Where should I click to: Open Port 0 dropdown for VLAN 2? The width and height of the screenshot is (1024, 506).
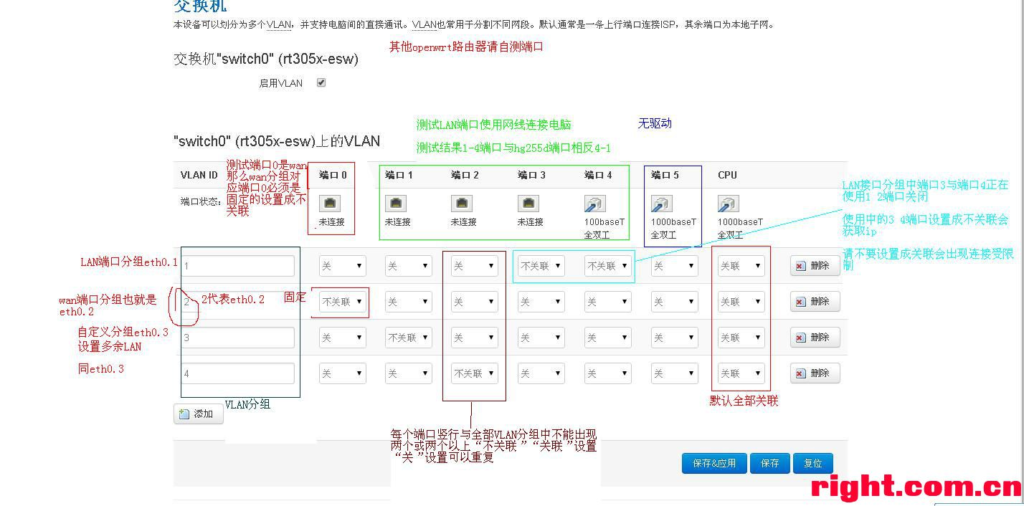point(342,301)
